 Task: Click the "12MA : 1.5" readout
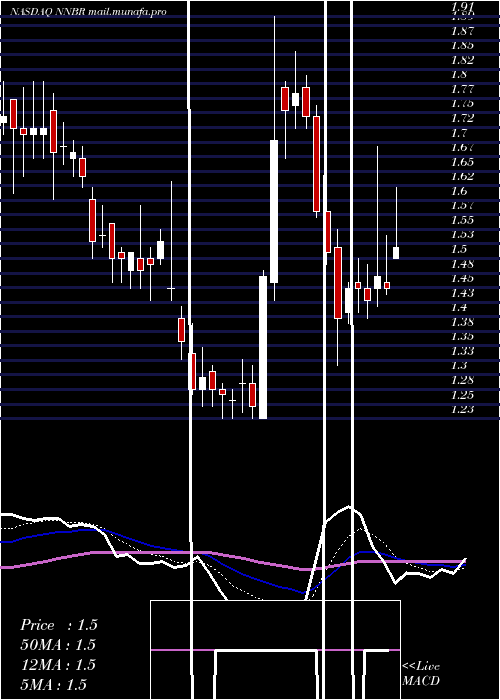pyautogui.click(x=58, y=665)
